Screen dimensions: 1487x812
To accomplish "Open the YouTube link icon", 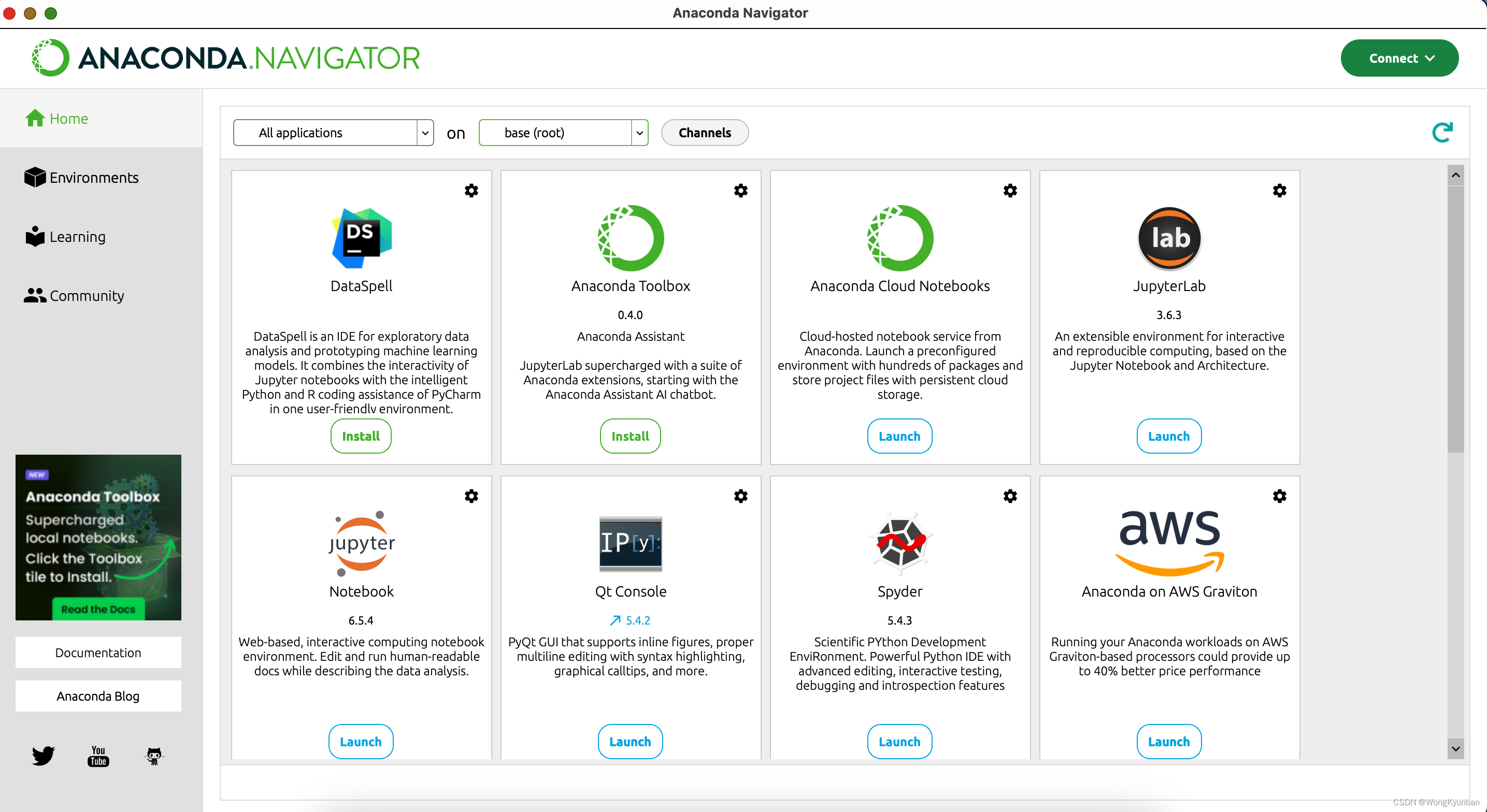I will (x=98, y=756).
